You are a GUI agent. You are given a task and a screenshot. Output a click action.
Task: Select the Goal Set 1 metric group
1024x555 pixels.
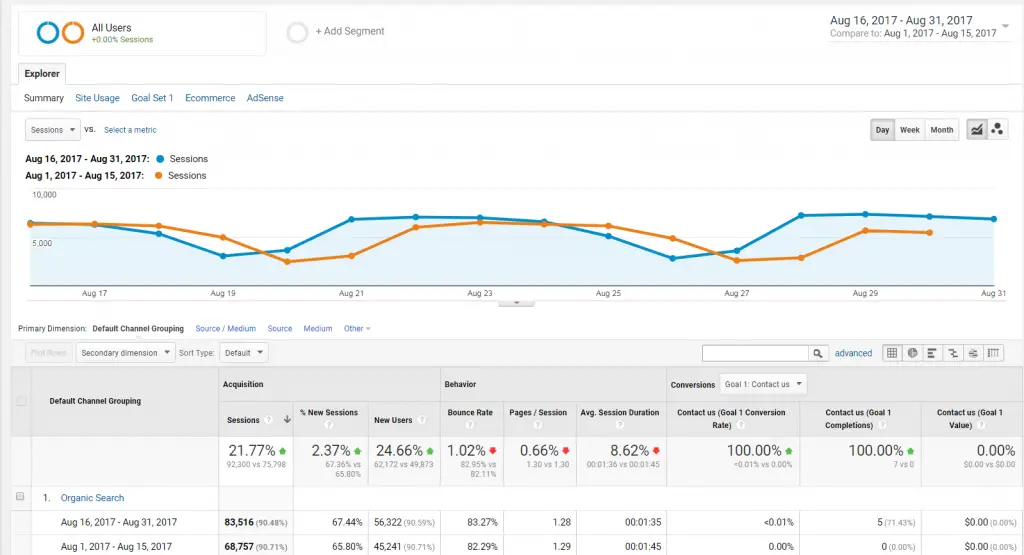[152, 98]
